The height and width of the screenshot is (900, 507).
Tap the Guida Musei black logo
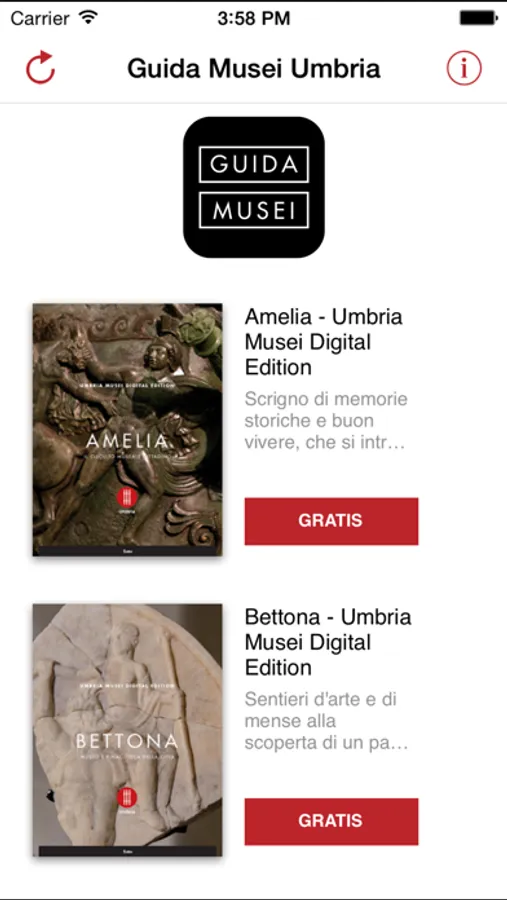pyautogui.click(x=253, y=187)
